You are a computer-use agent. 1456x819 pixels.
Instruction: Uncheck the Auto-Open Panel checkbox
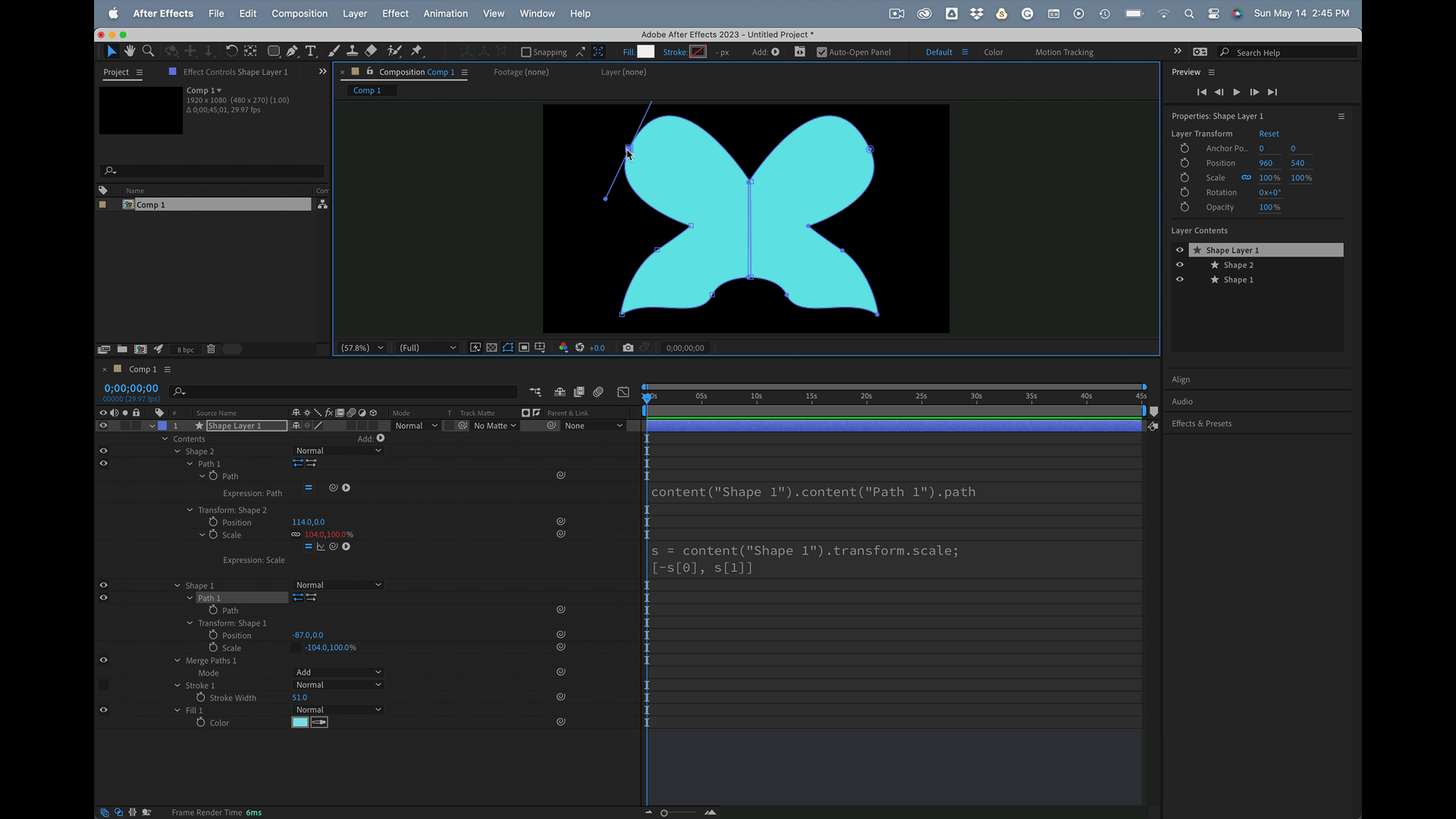(x=821, y=52)
